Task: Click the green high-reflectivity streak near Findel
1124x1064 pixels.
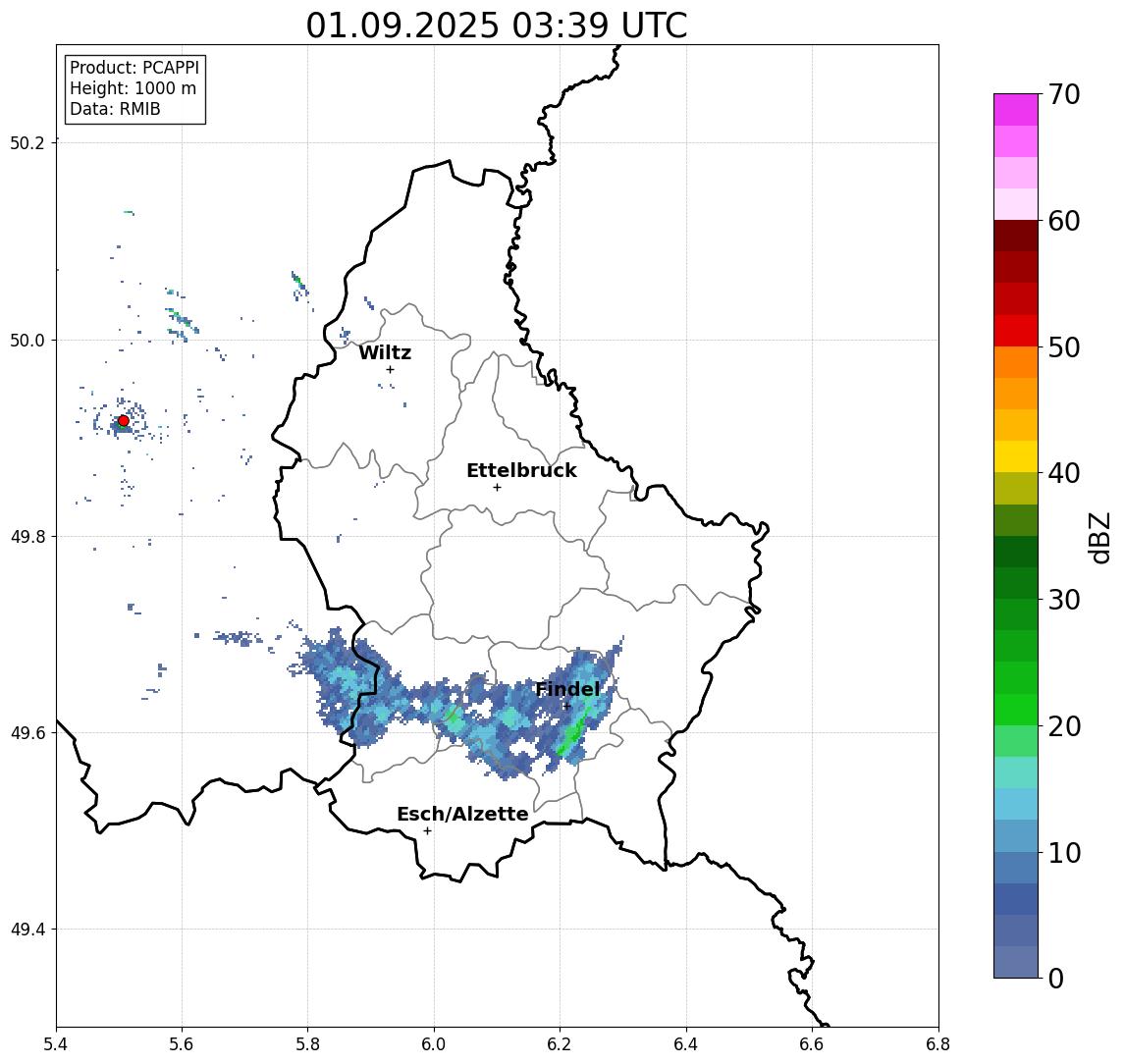Action: 573,733
